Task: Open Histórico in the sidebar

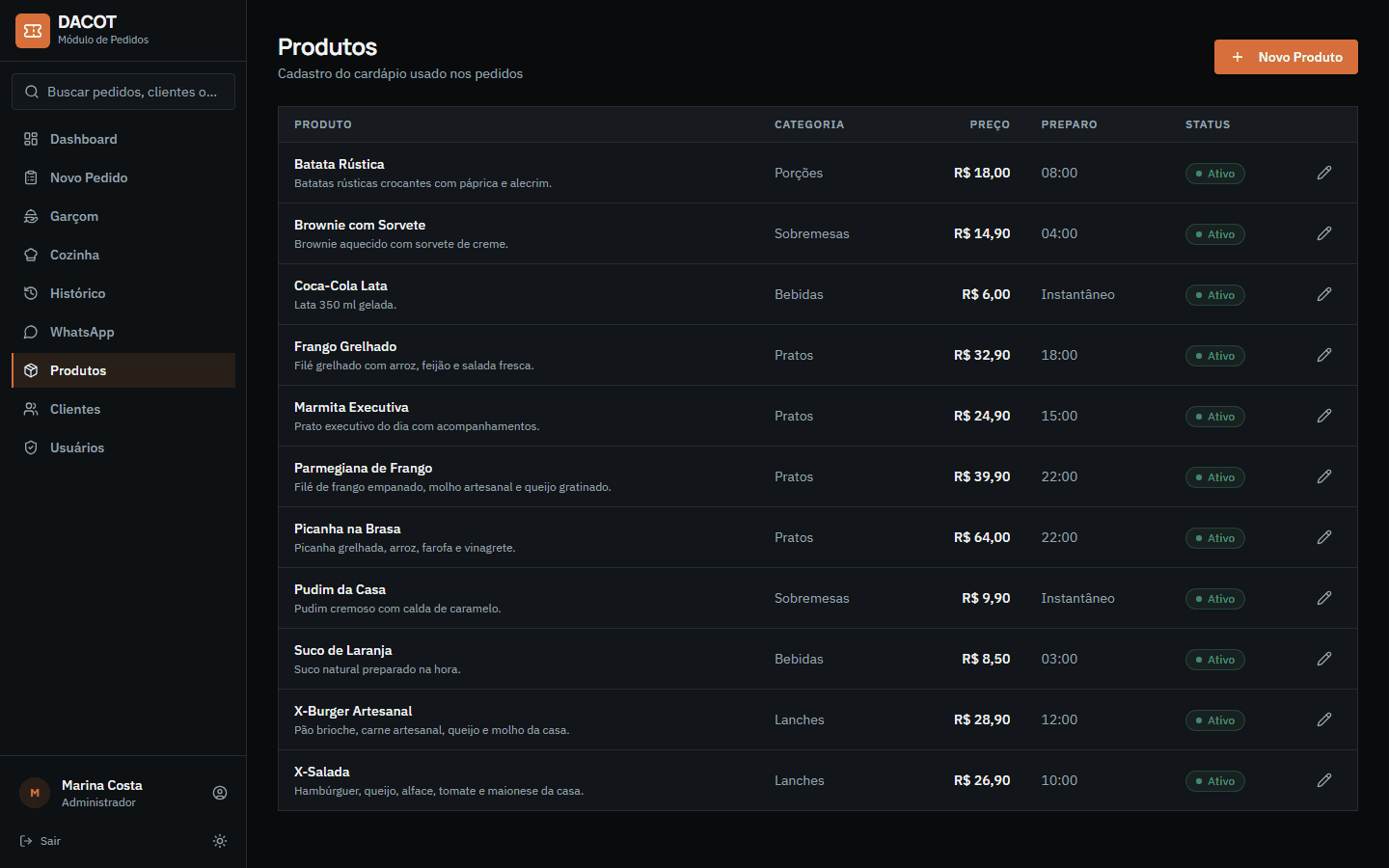Action: click(x=123, y=293)
